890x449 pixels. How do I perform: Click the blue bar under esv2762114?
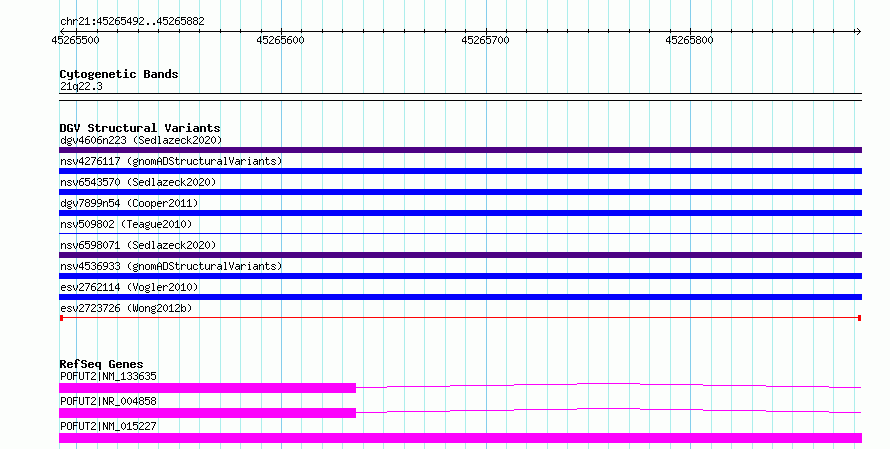[460, 297]
